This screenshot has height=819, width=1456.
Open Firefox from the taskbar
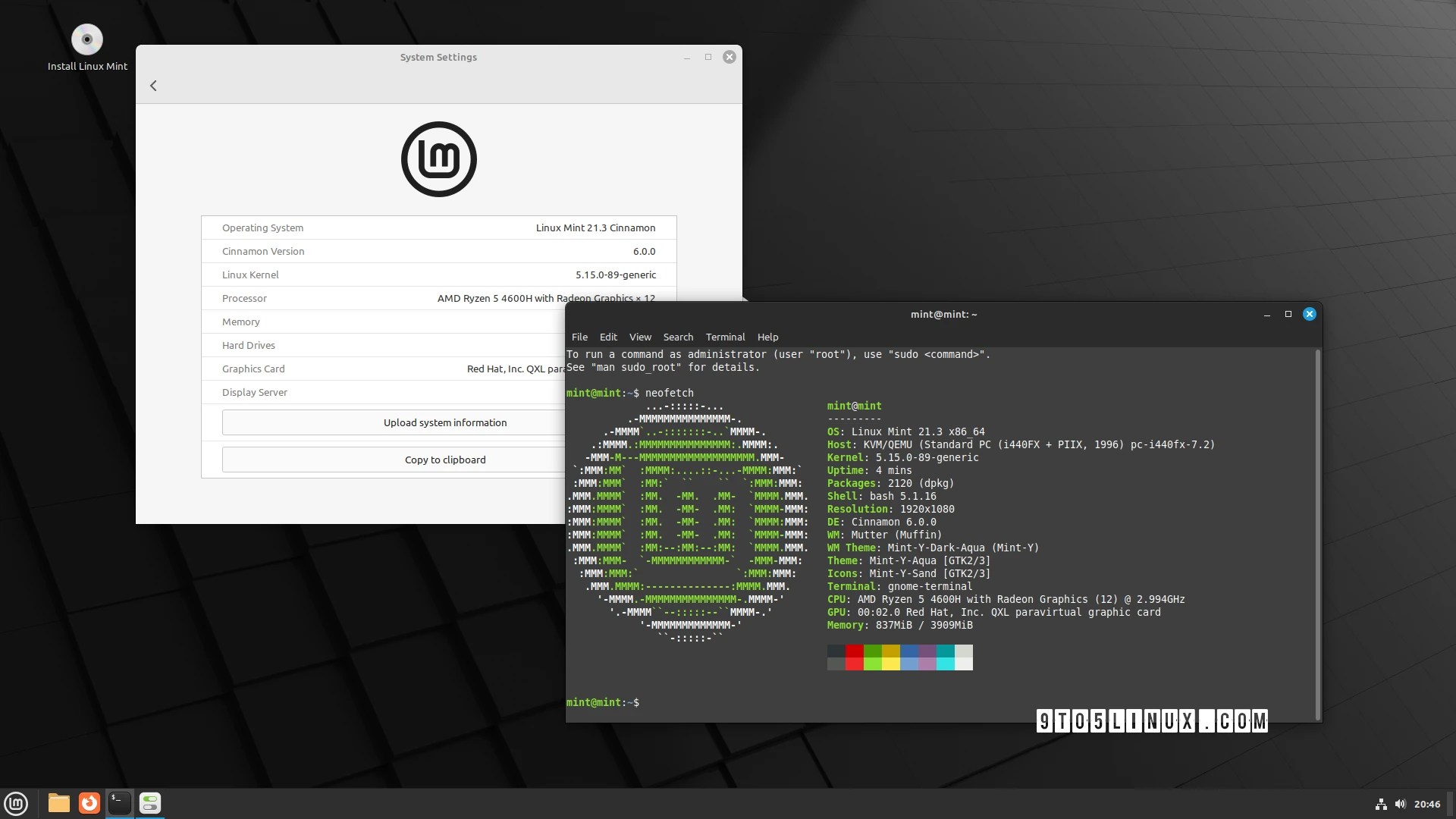[89, 803]
